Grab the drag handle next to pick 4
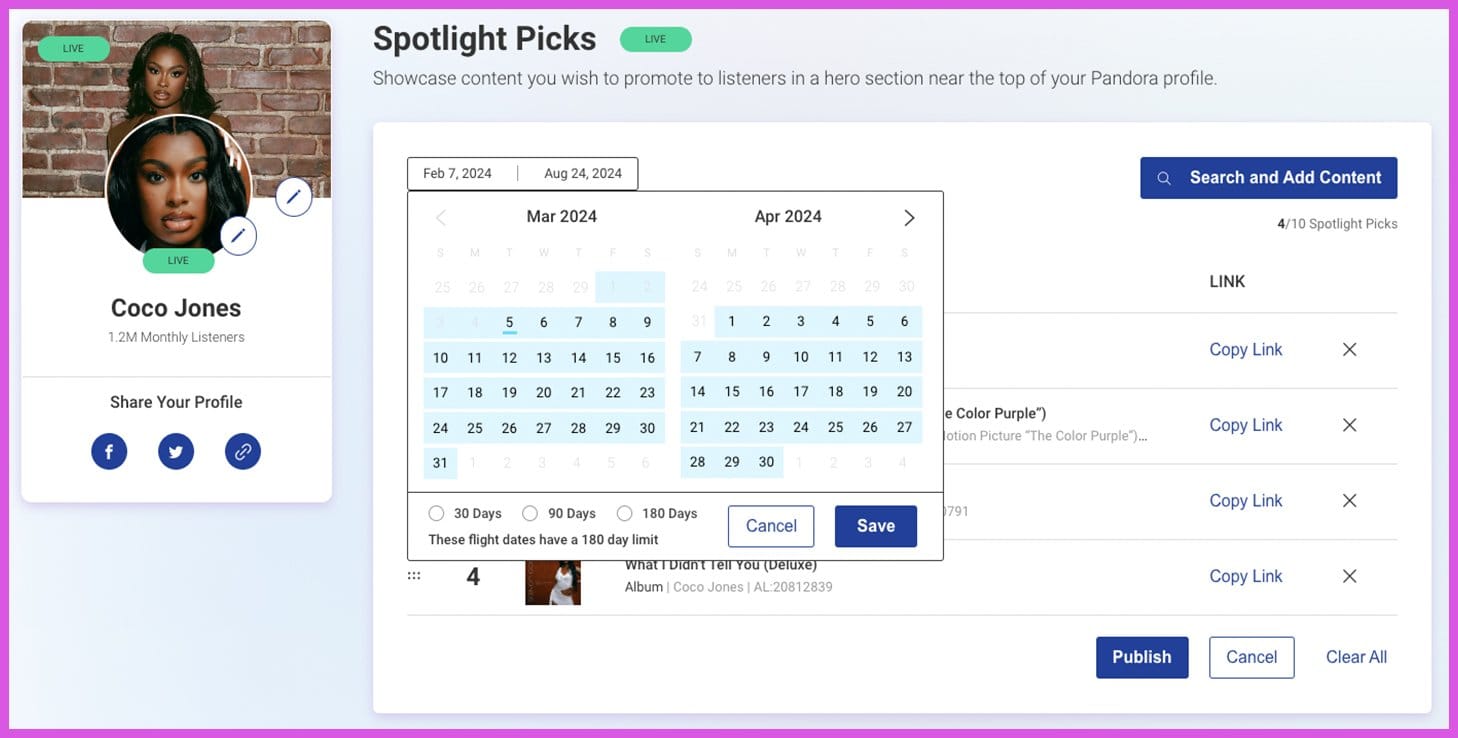This screenshot has height=738, width=1458. click(414, 575)
